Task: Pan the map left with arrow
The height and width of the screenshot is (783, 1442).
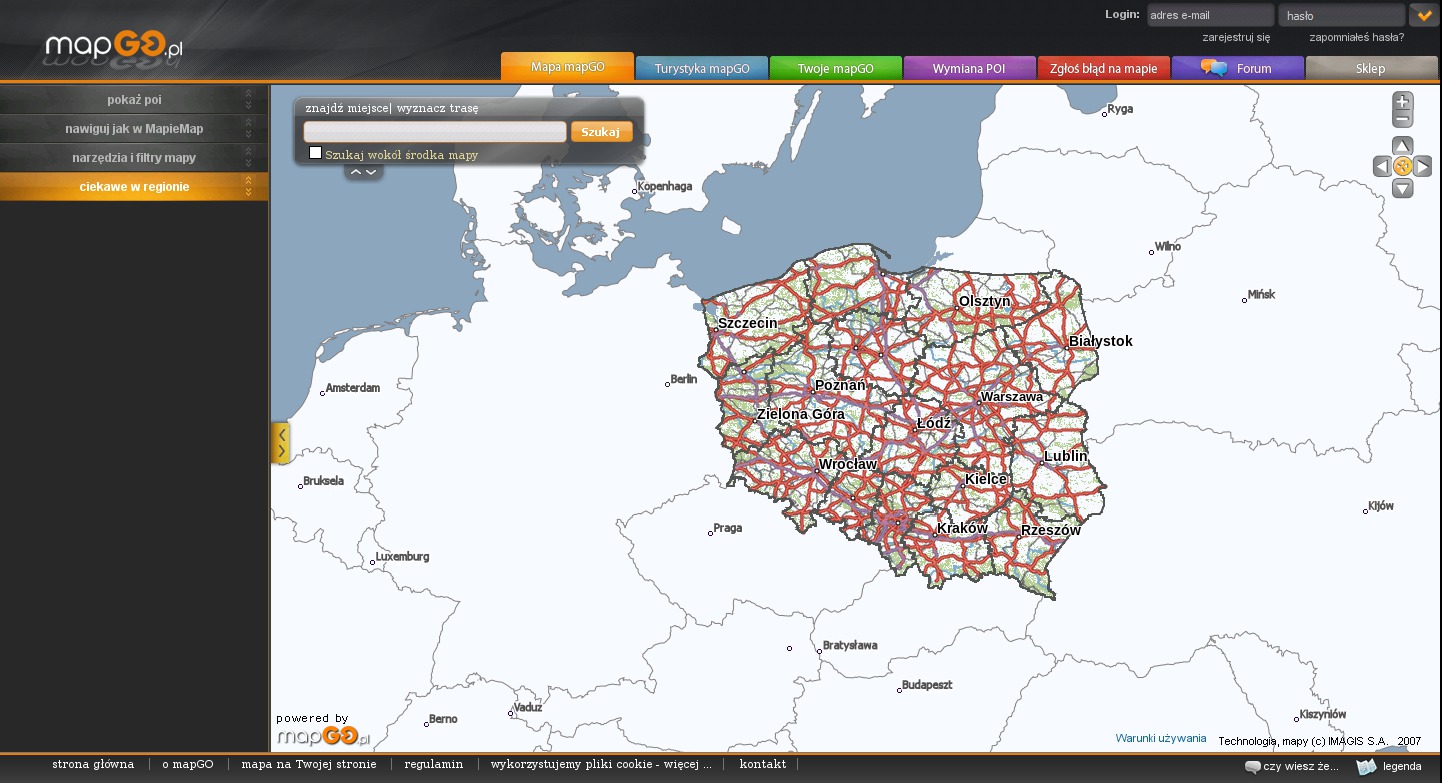Action: pyautogui.click(x=1382, y=167)
